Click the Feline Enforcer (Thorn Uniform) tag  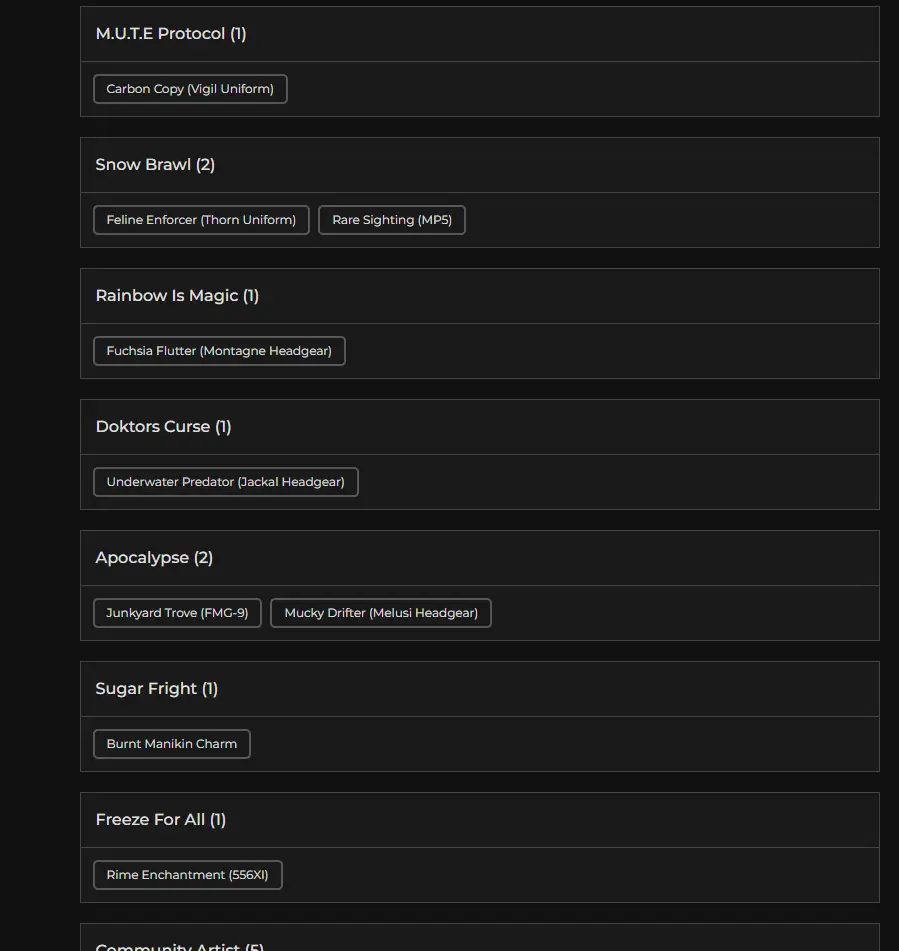tap(201, 220)
